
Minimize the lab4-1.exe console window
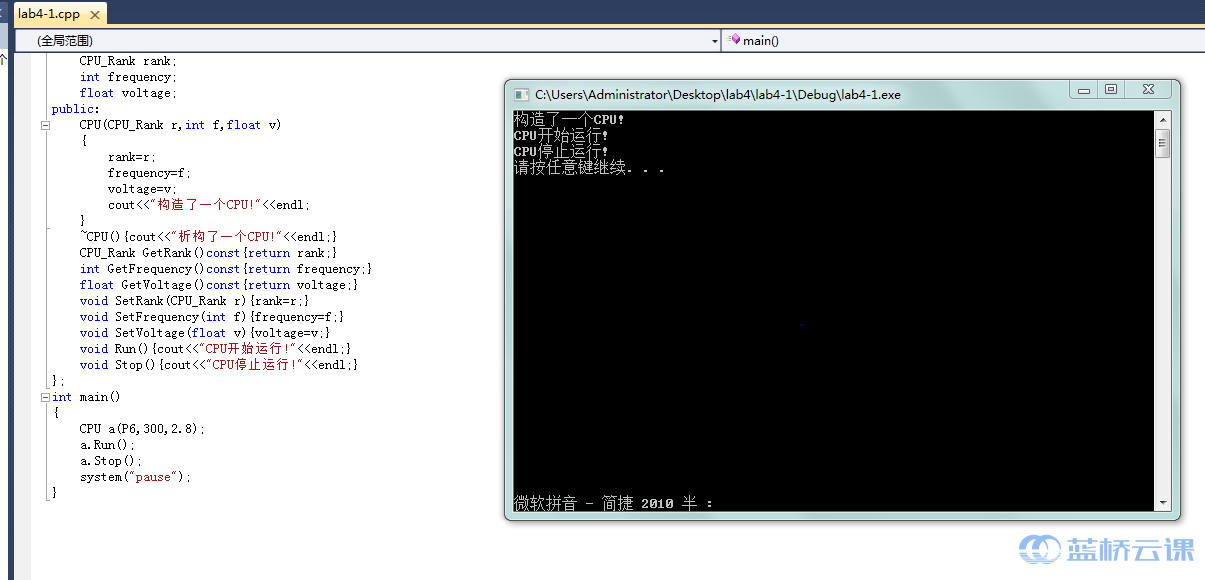click(x=1083, y=90)
